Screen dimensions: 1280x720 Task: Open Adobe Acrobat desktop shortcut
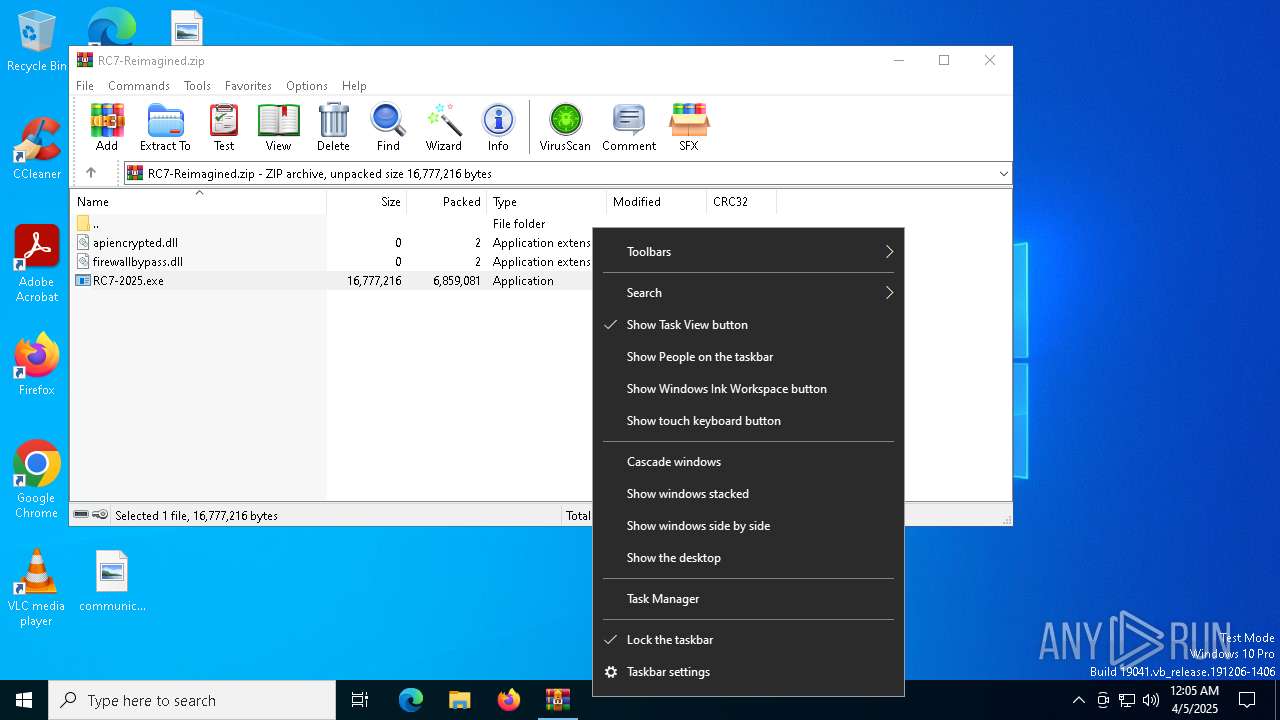36,264
